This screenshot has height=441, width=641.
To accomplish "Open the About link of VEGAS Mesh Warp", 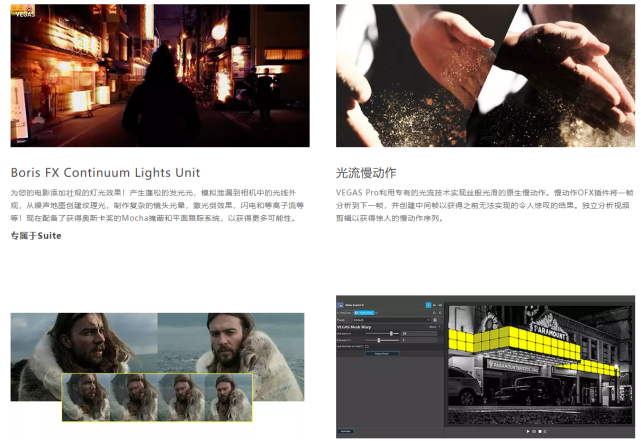I will coord(433,327).
